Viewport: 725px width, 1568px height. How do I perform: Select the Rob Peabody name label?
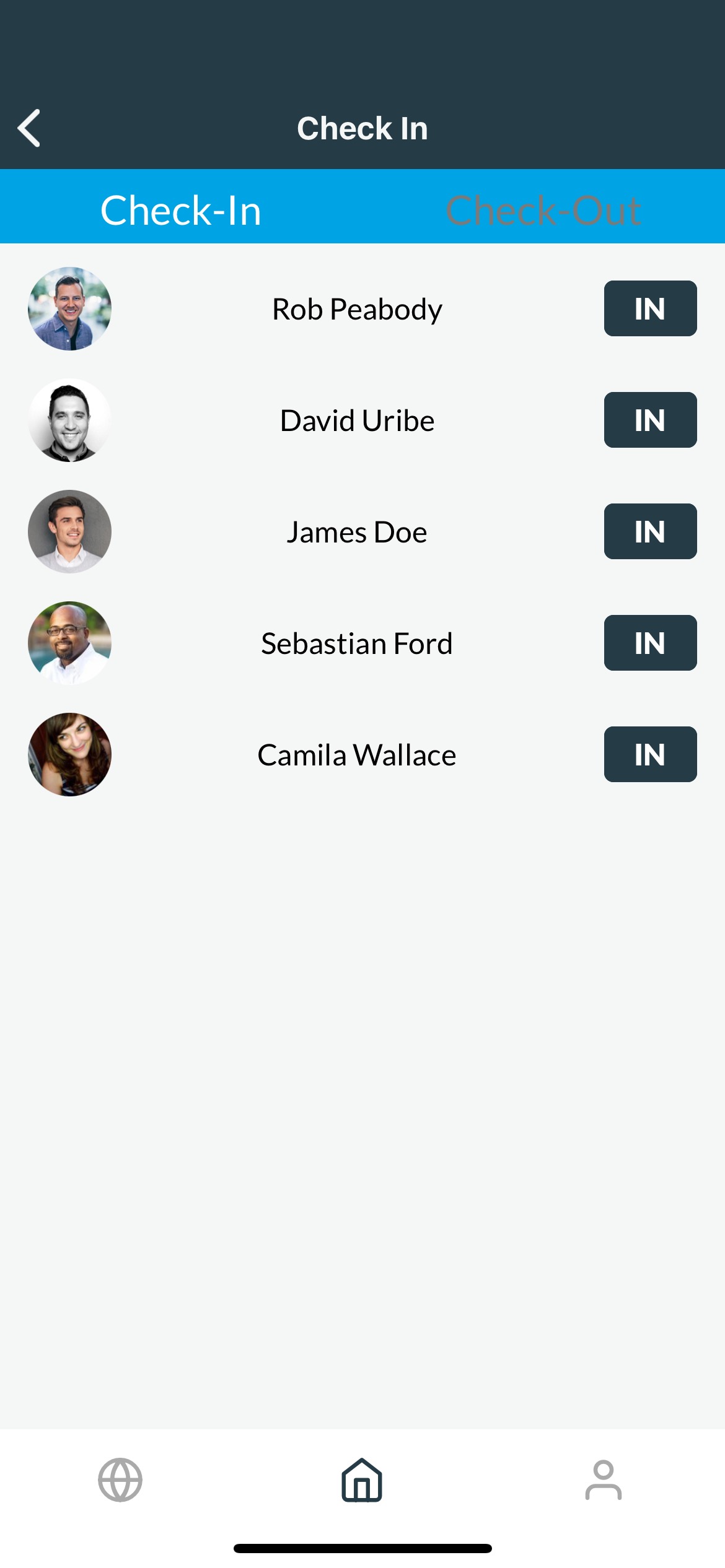tap(357, 310)
